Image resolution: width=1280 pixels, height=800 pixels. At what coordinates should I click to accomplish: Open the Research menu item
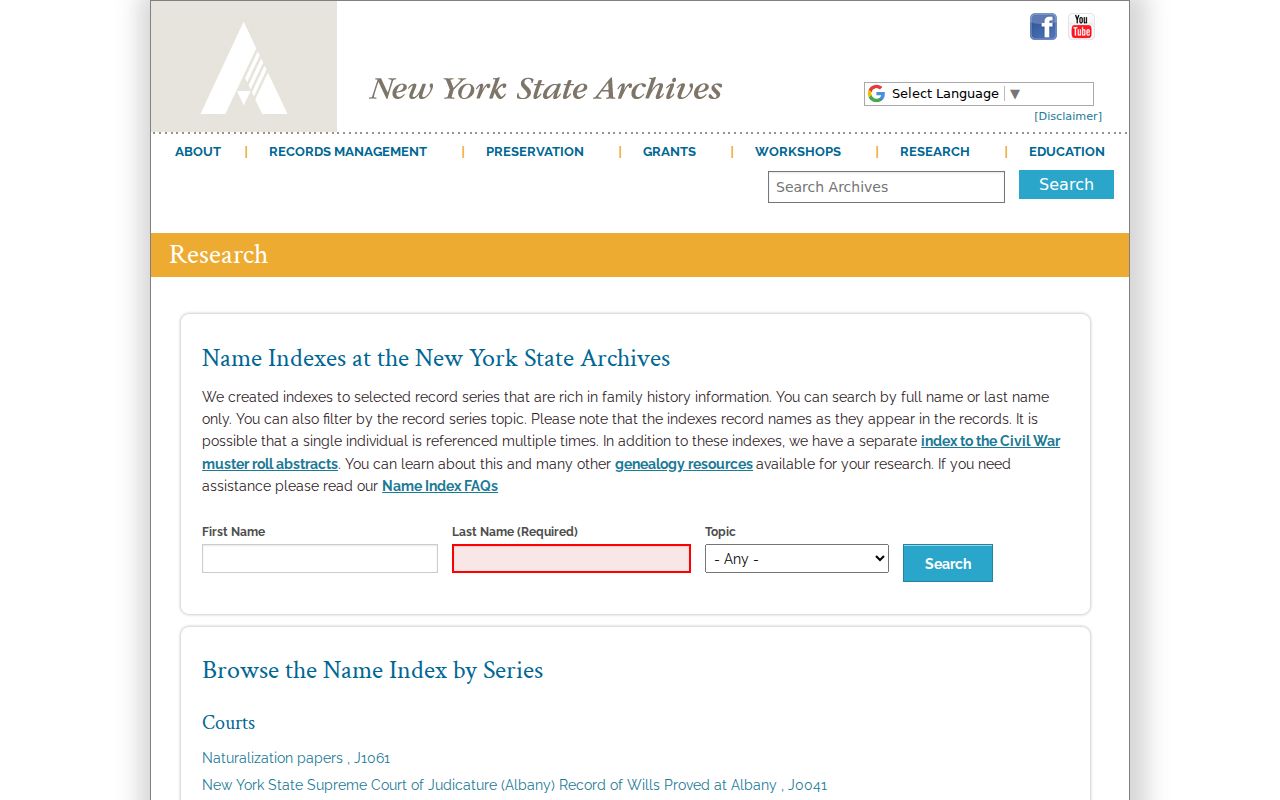pyautogui.click(x=935, y=152)
